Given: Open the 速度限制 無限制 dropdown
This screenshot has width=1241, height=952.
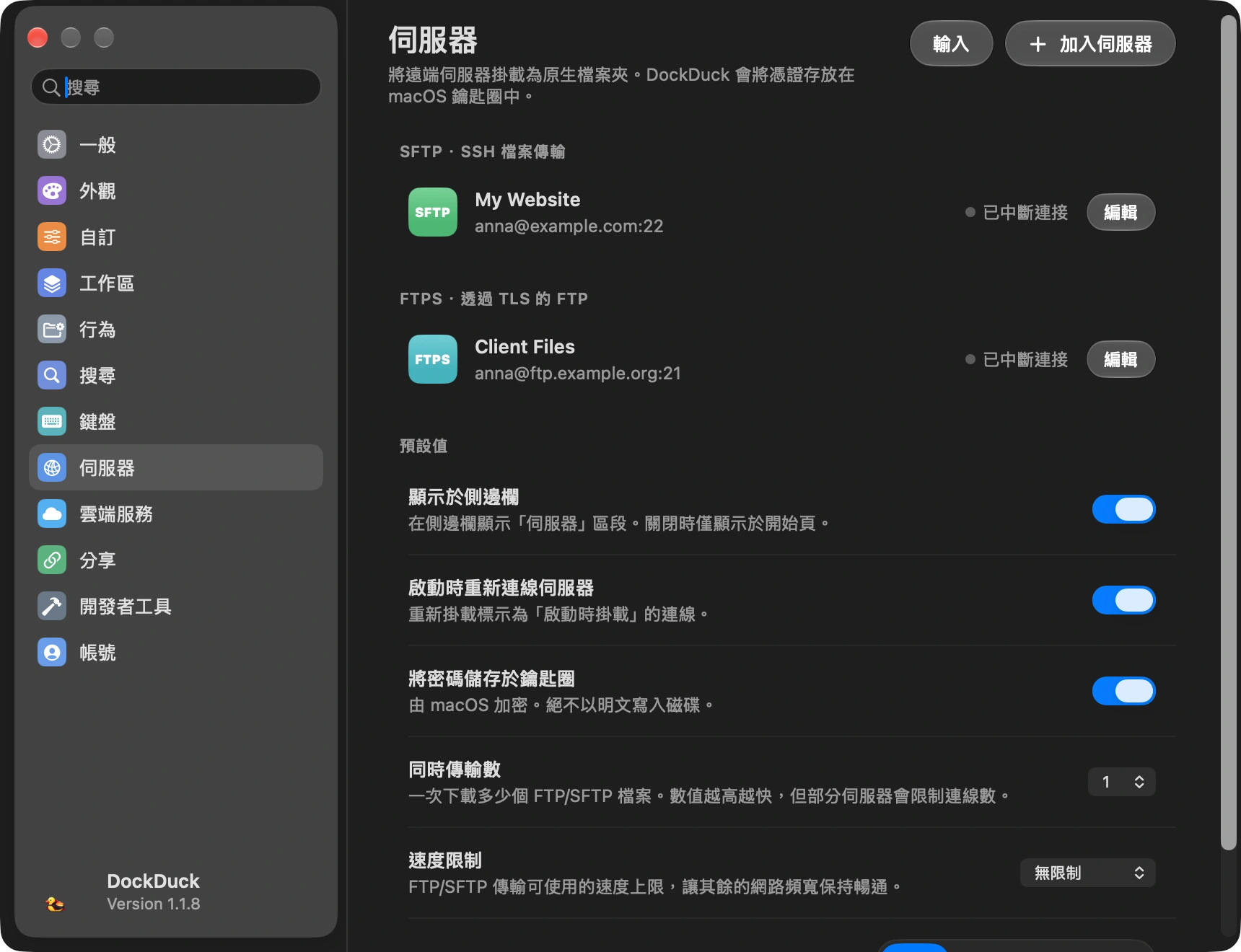Looking at the screenshot, I should [1088, 873].
